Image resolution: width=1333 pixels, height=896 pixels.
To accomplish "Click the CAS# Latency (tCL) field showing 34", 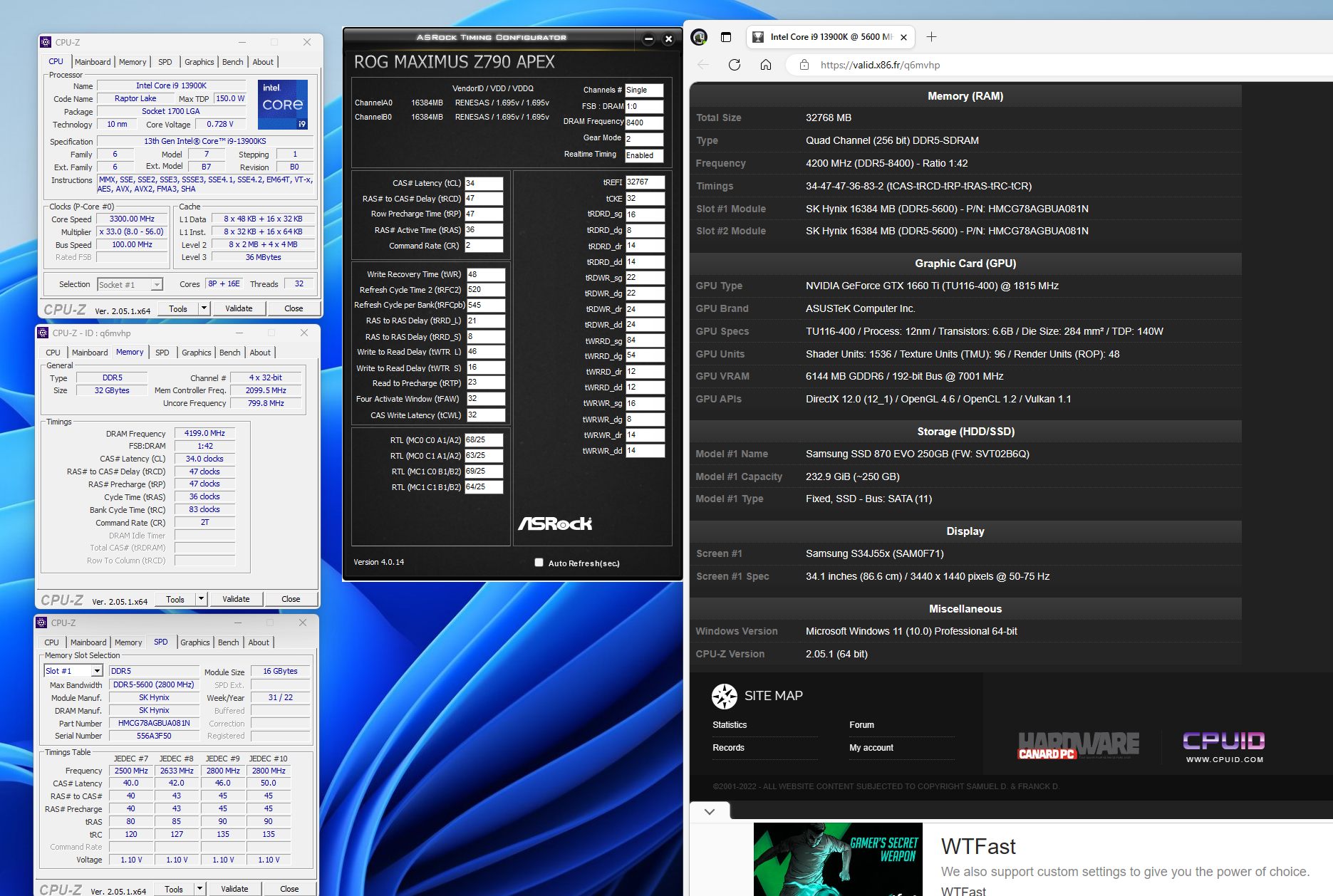I will (x=484, y=183).
